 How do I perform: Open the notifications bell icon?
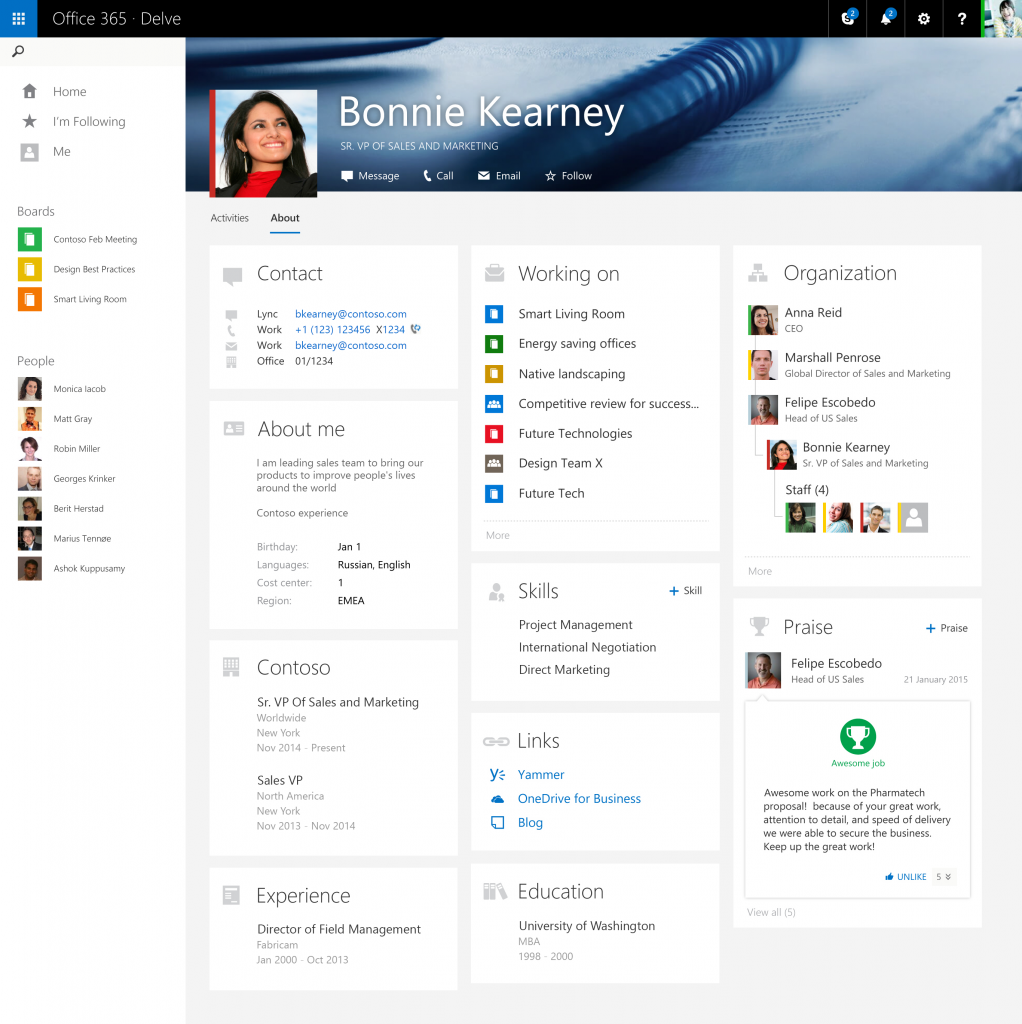tap(886, 18)
